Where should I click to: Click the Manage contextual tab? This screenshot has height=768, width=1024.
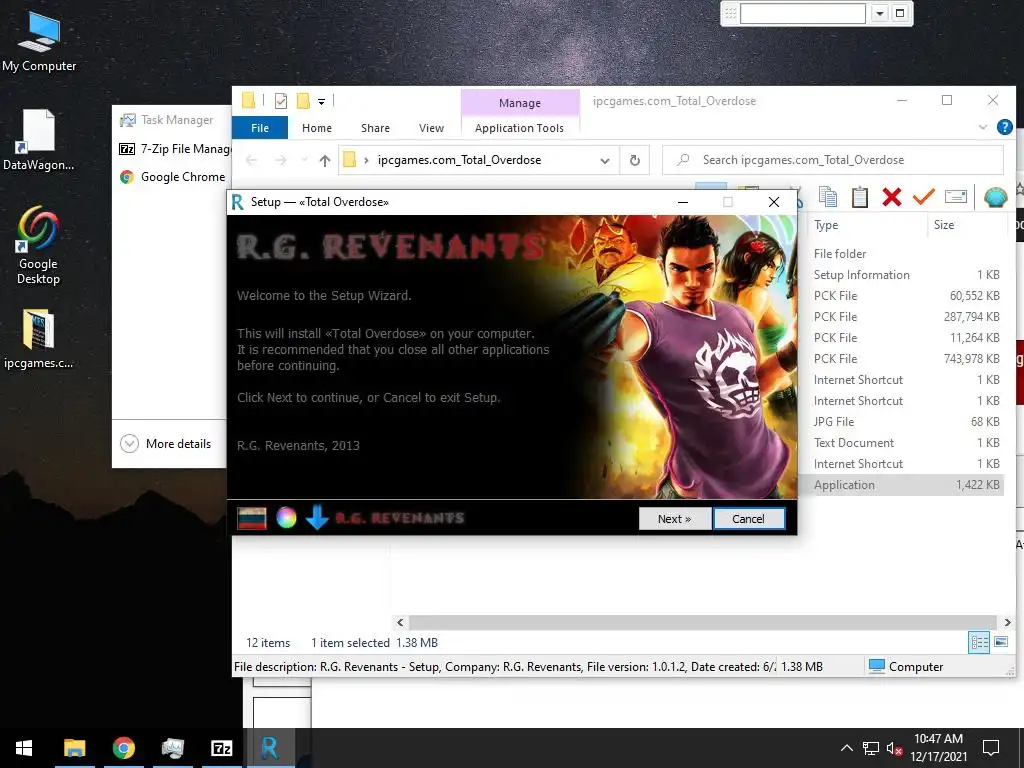[x=520, y=103]
